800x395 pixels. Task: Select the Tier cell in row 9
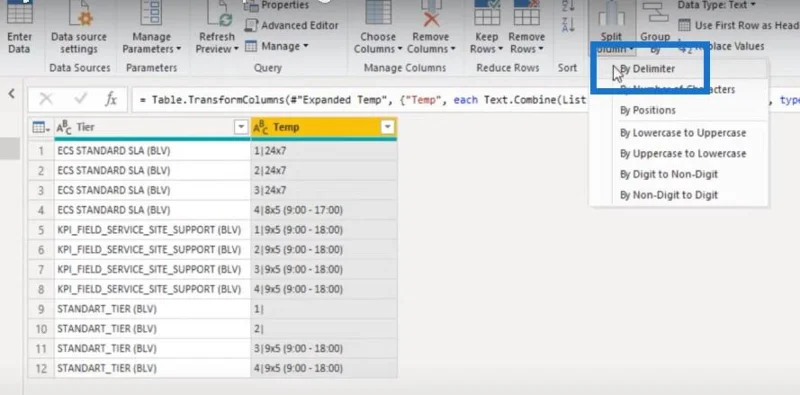(152, 309)
